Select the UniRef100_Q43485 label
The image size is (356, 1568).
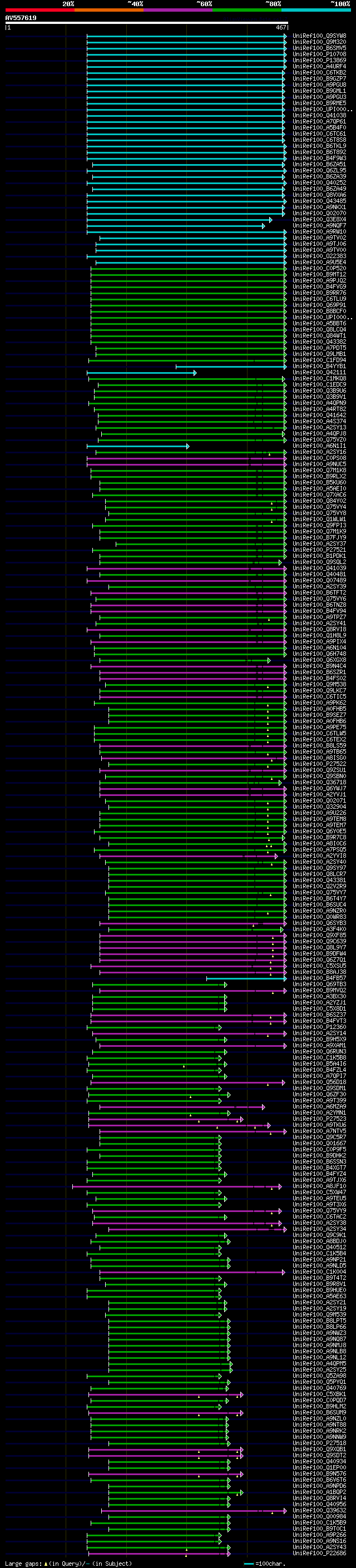pos(319,201)
